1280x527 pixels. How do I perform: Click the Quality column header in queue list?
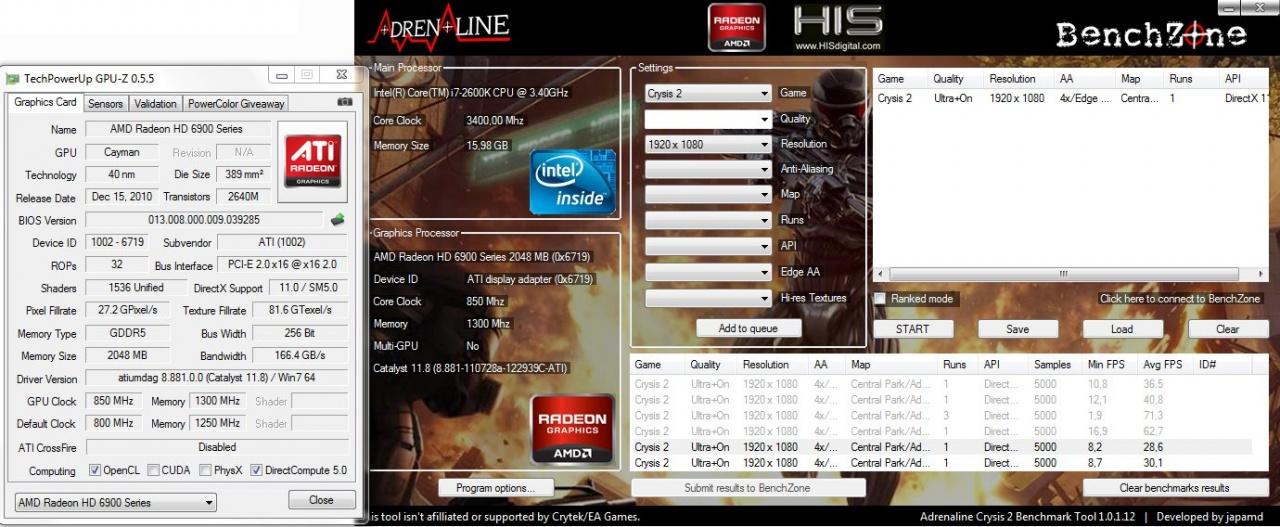point(948,79)
